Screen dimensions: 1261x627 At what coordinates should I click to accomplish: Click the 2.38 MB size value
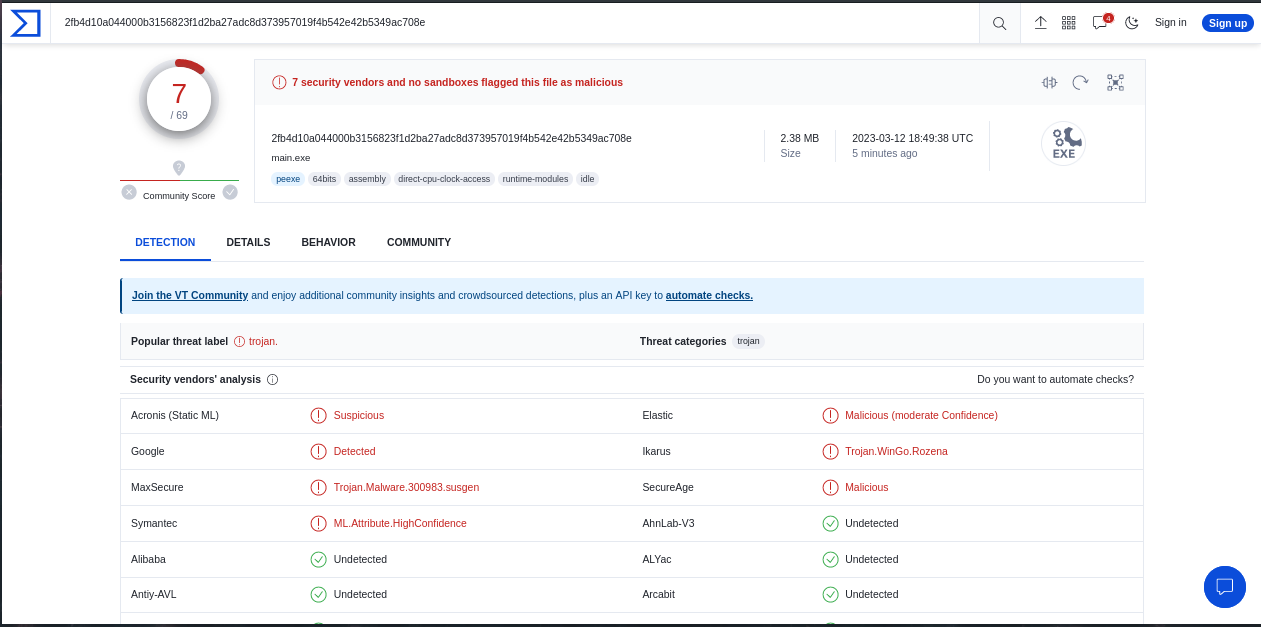(799, 138)
